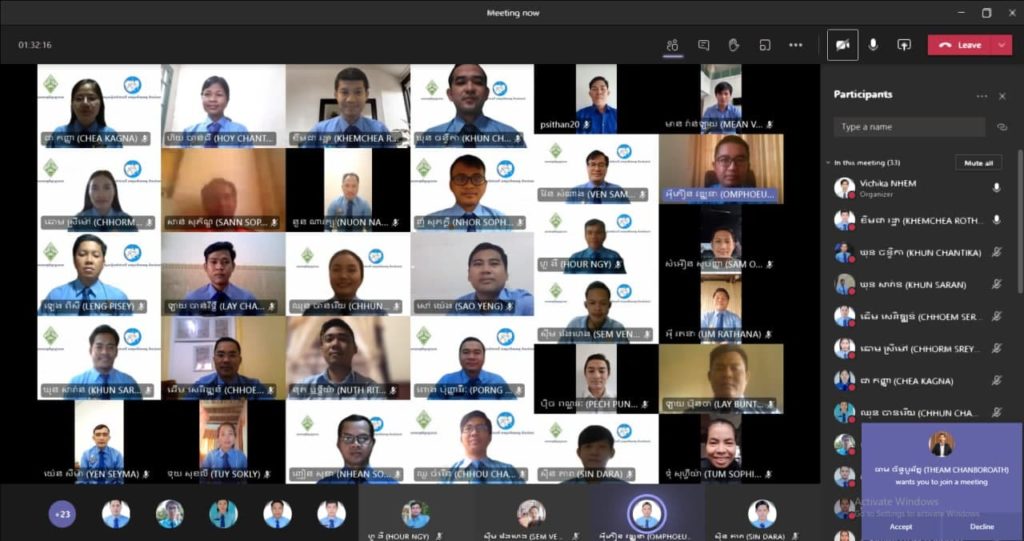Select KHUN CHANTIKA in participant list

pos(918,252)
